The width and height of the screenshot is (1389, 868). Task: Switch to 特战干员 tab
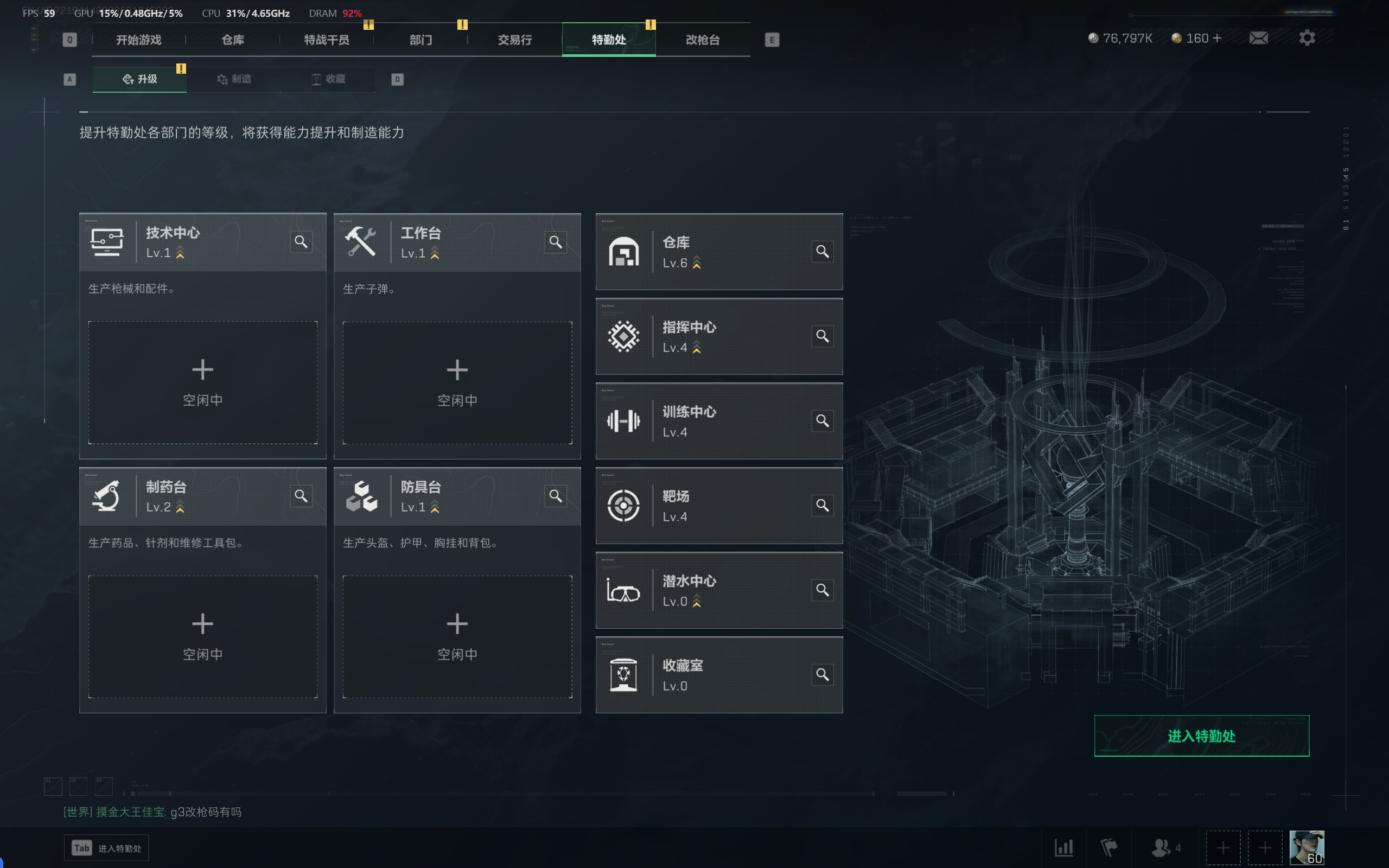[x=327, y=40]
